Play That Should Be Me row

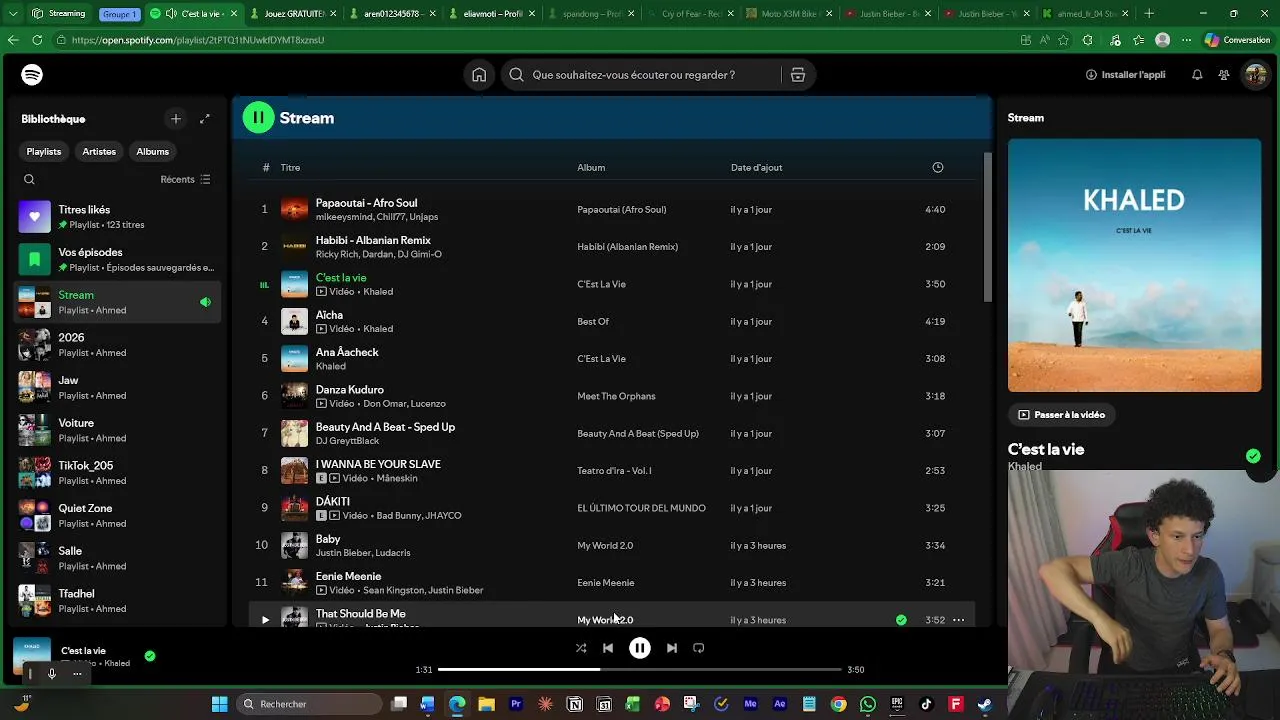click(265, 620)
